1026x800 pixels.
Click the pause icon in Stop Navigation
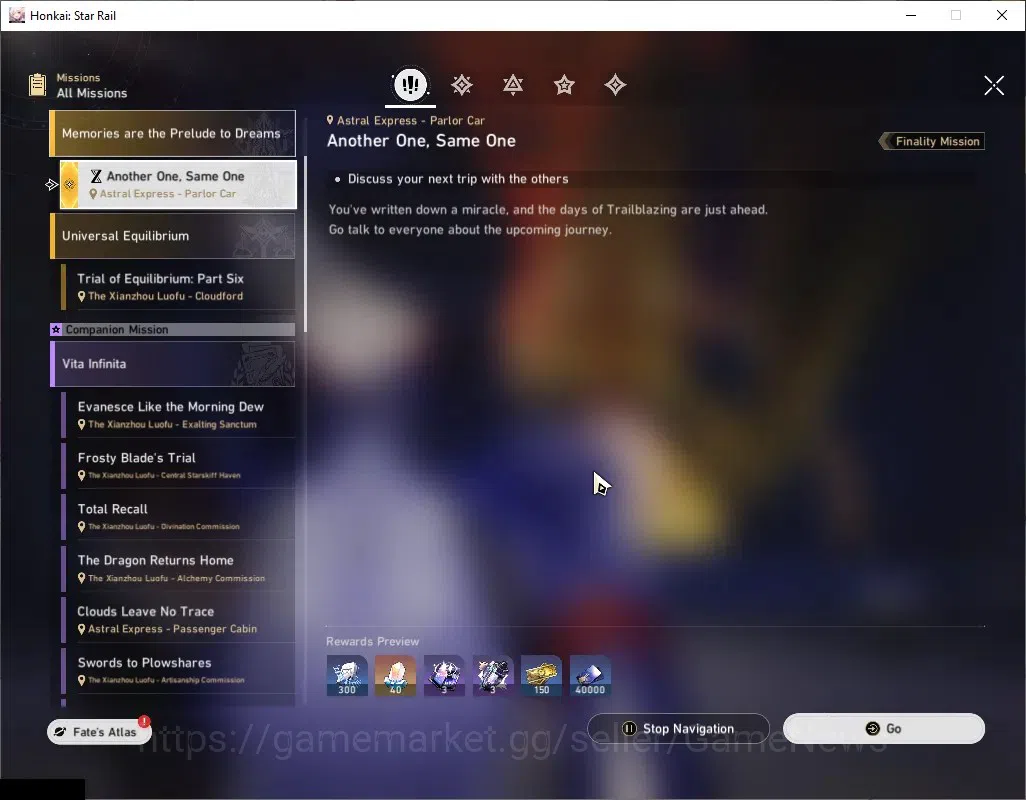pos(629,729)
